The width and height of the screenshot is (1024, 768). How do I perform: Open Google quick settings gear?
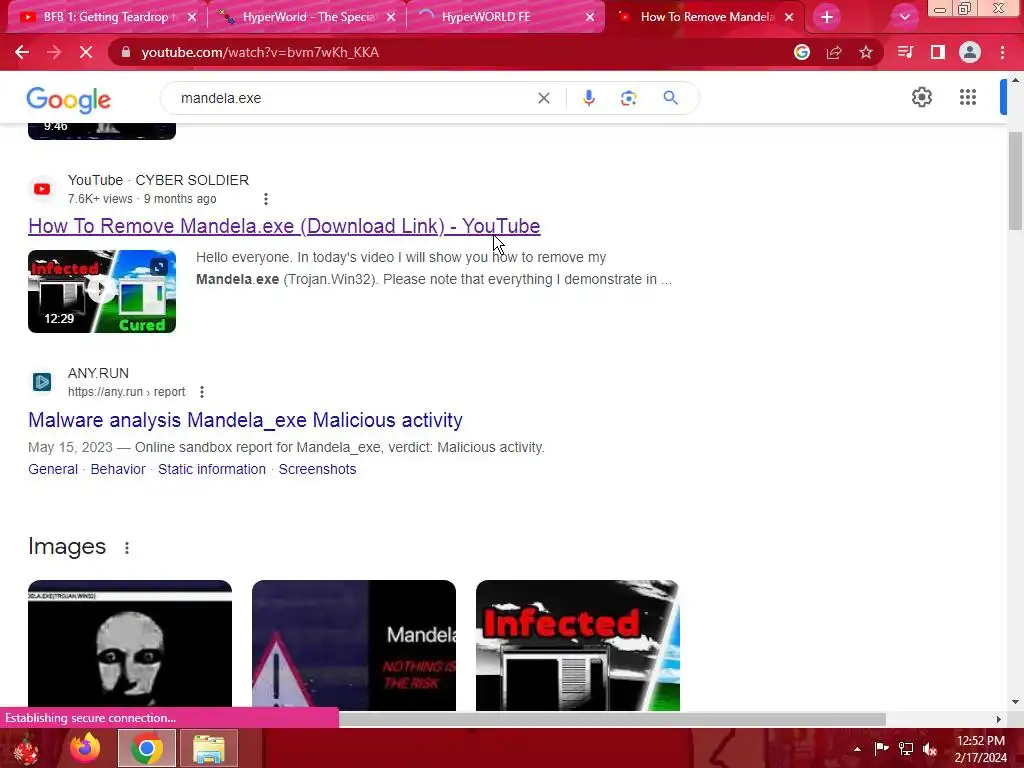coord(921,97)
